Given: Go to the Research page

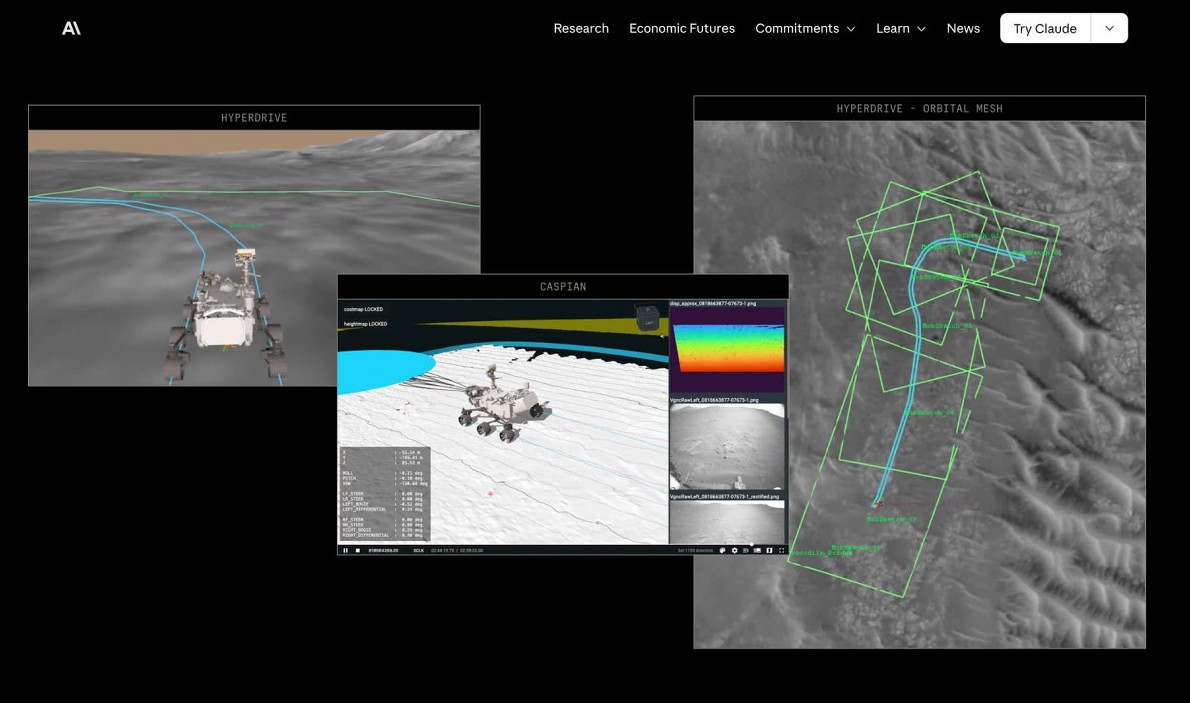Looking at the screenshot, I should 581,28.
